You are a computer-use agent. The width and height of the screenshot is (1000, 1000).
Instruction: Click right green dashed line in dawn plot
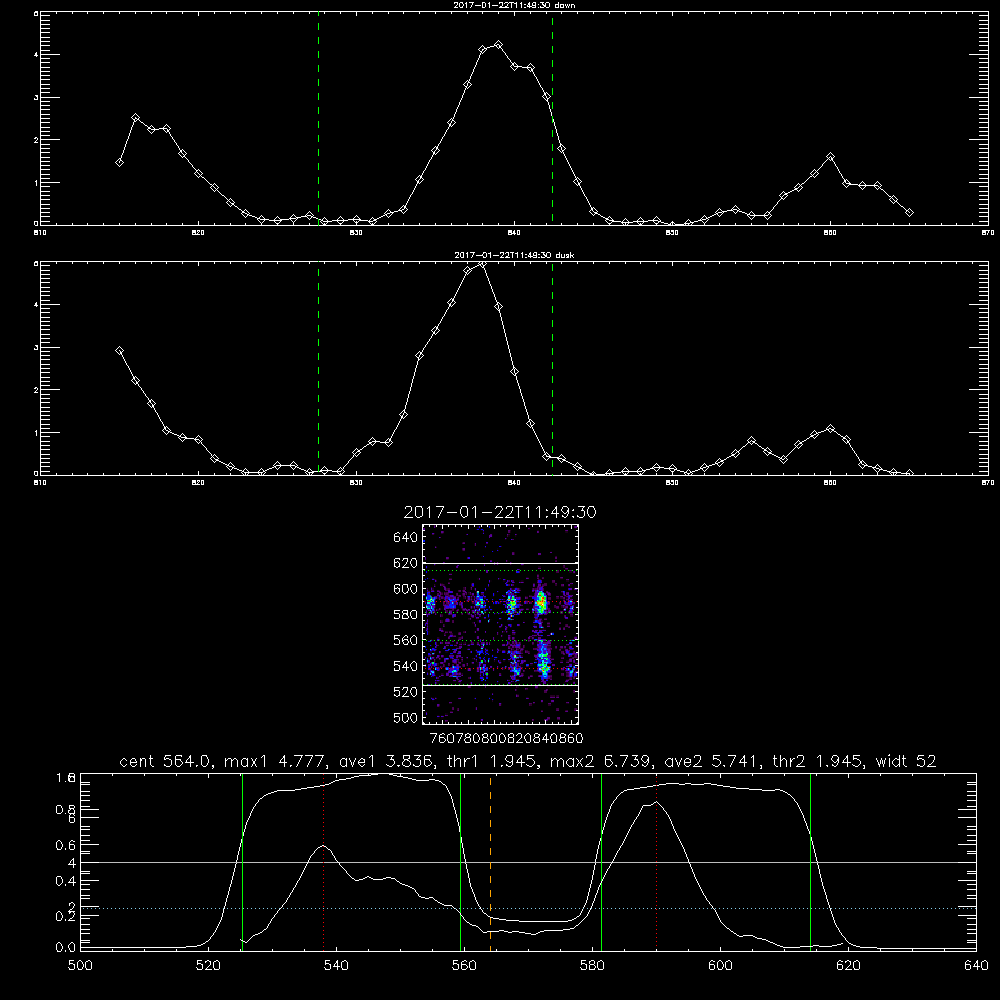coord(552,119)
